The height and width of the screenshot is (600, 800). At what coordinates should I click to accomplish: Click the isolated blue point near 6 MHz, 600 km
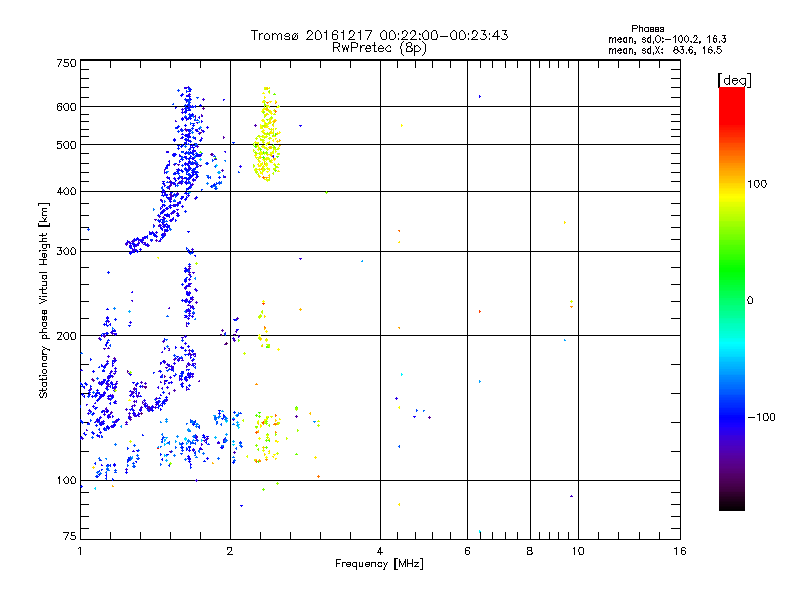480,96
